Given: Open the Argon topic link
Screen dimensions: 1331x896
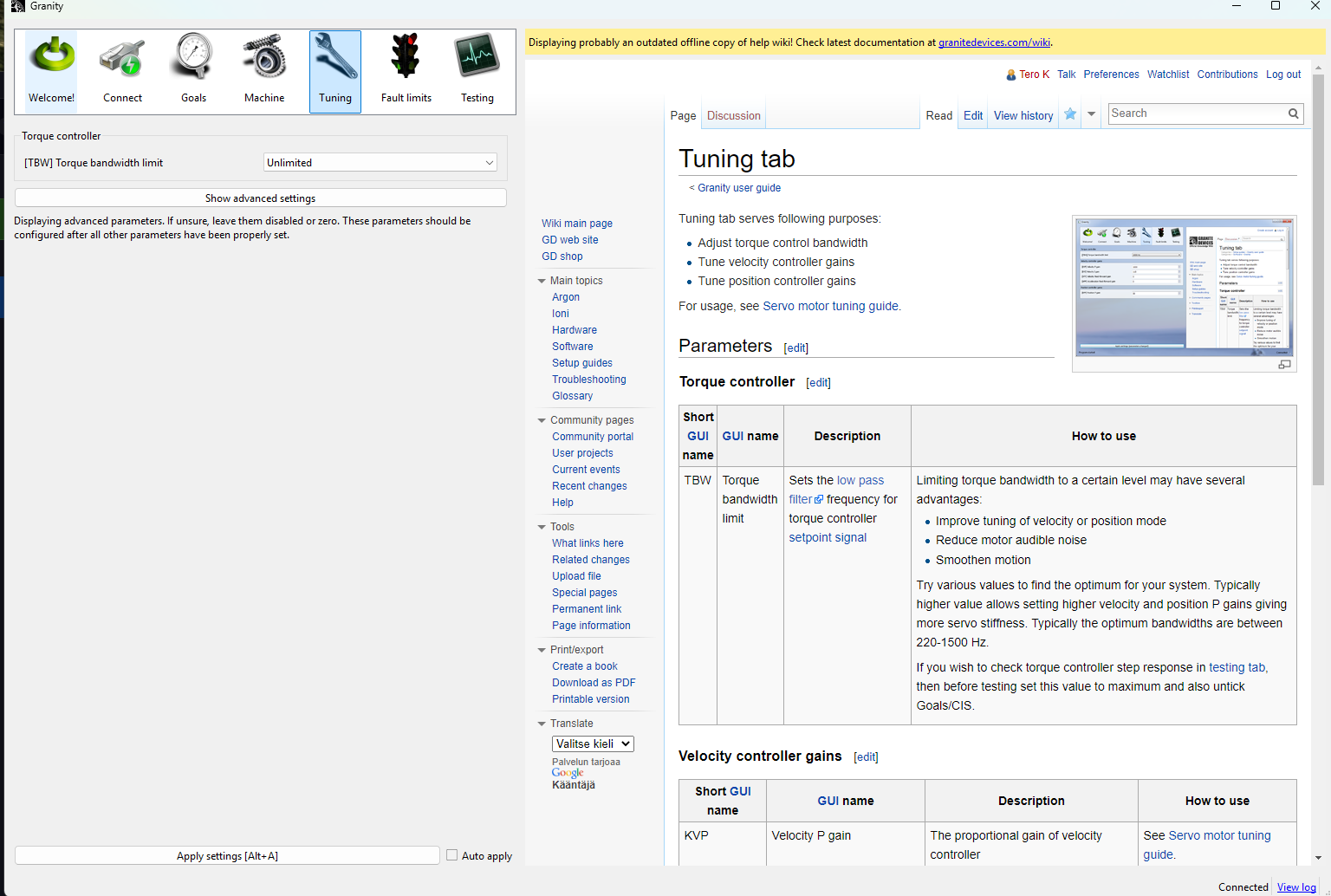Looking at the screenshot, I should [x=566, y=297].
